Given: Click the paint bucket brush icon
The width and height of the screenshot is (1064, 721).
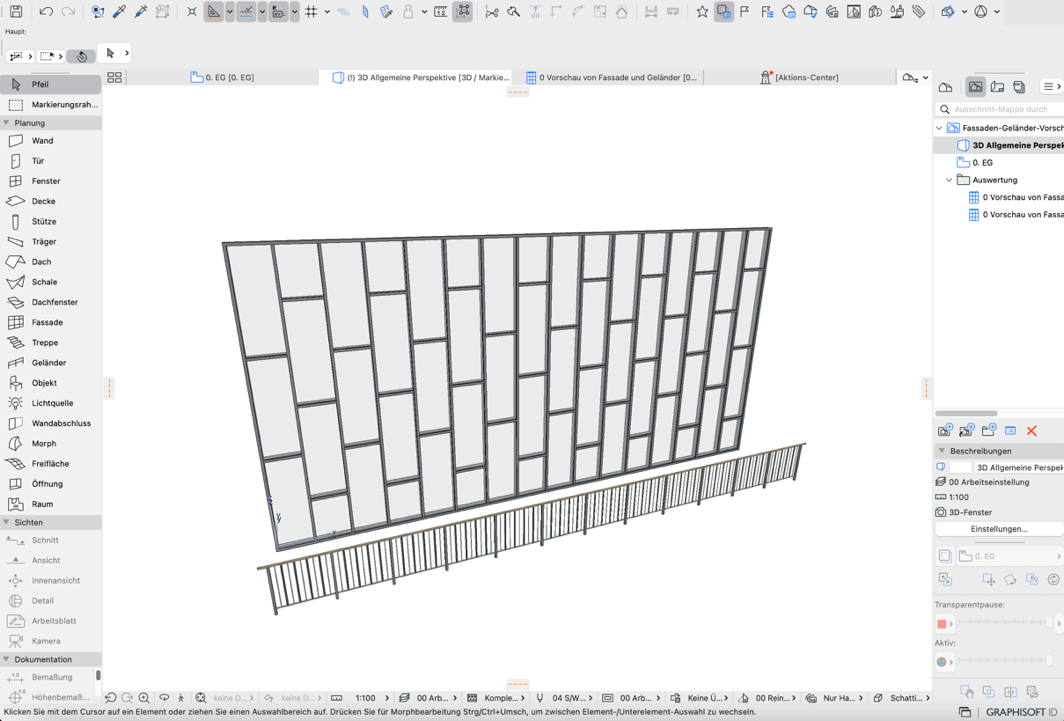Looking at the screenshot, I should [x=897, y=12].
